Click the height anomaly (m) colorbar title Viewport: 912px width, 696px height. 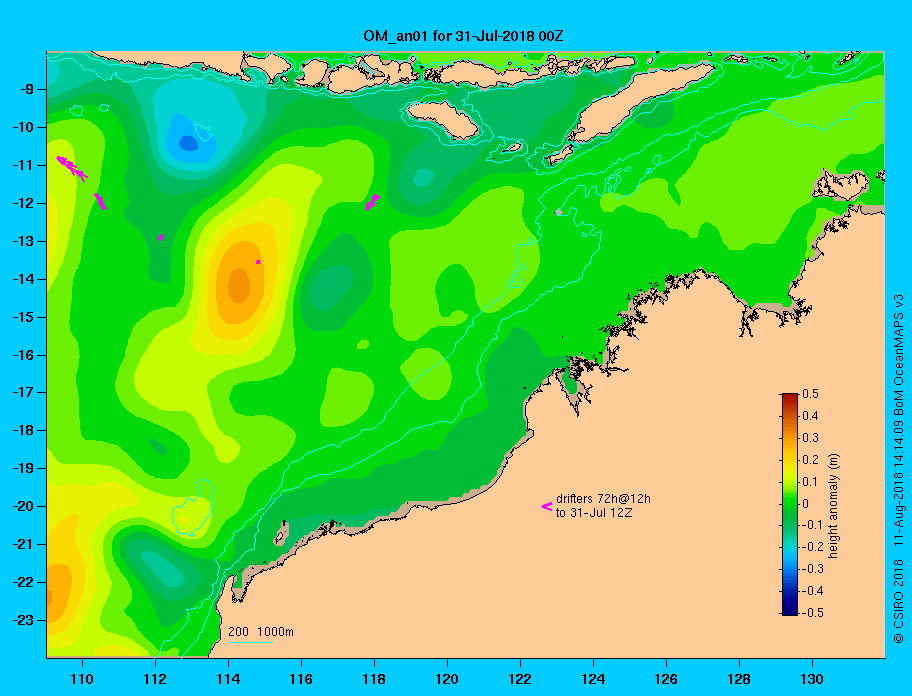pos(833,506)
